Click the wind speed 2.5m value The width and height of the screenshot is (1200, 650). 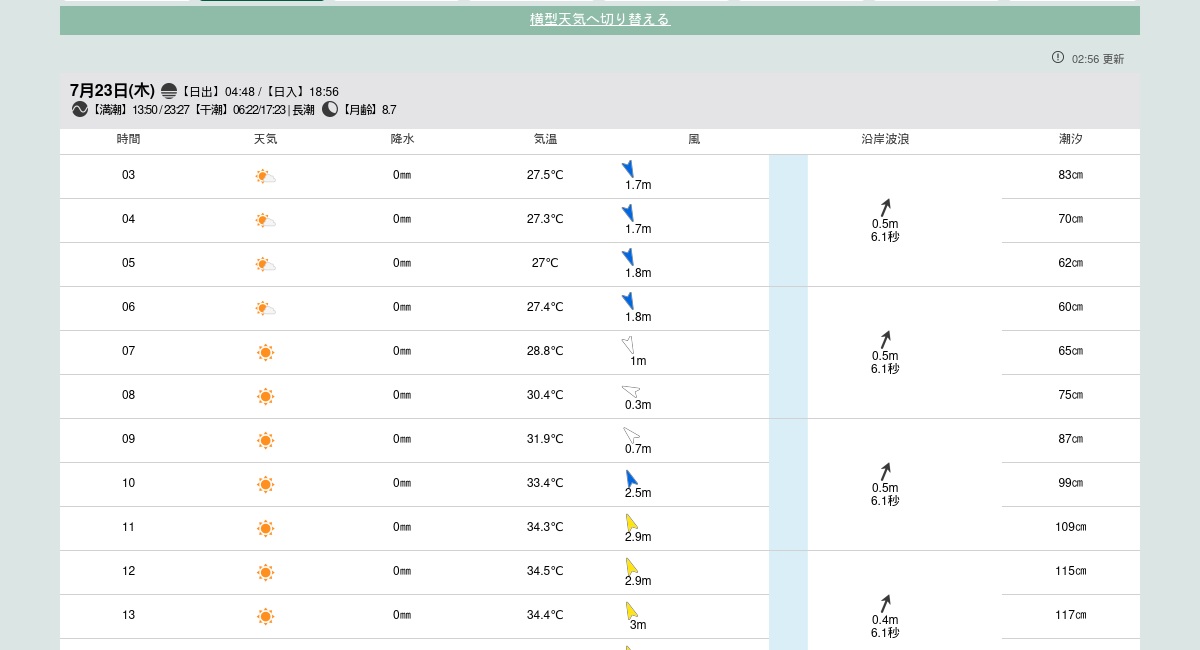(638, 493)
